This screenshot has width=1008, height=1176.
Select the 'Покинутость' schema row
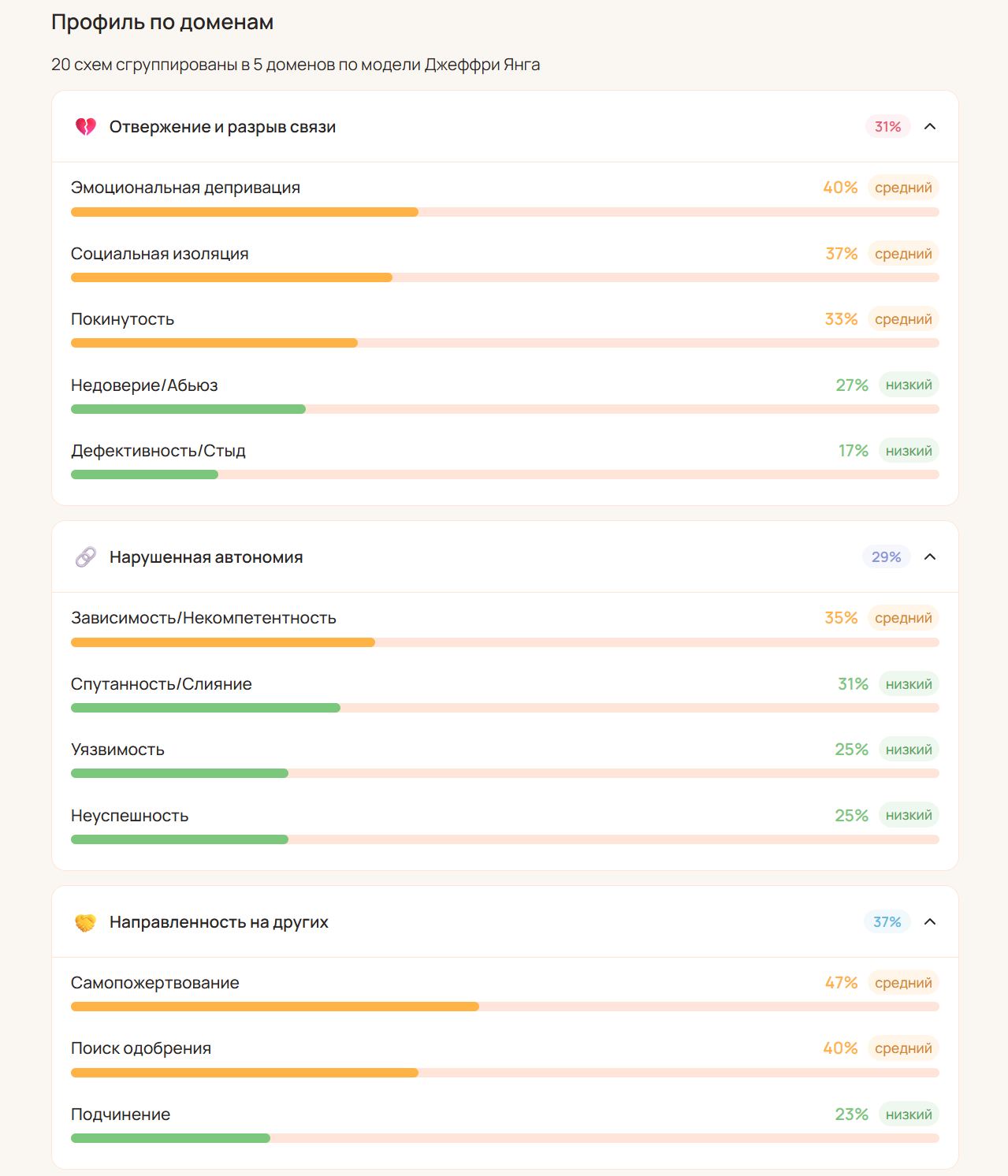[122, 319]
